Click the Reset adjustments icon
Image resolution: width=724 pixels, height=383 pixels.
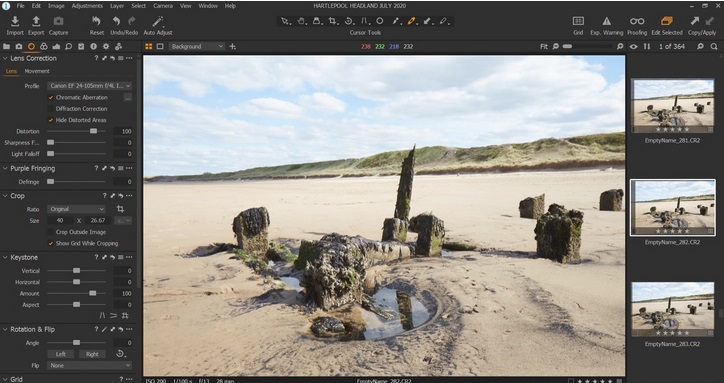pyautogui.click(x=96, y=21)
